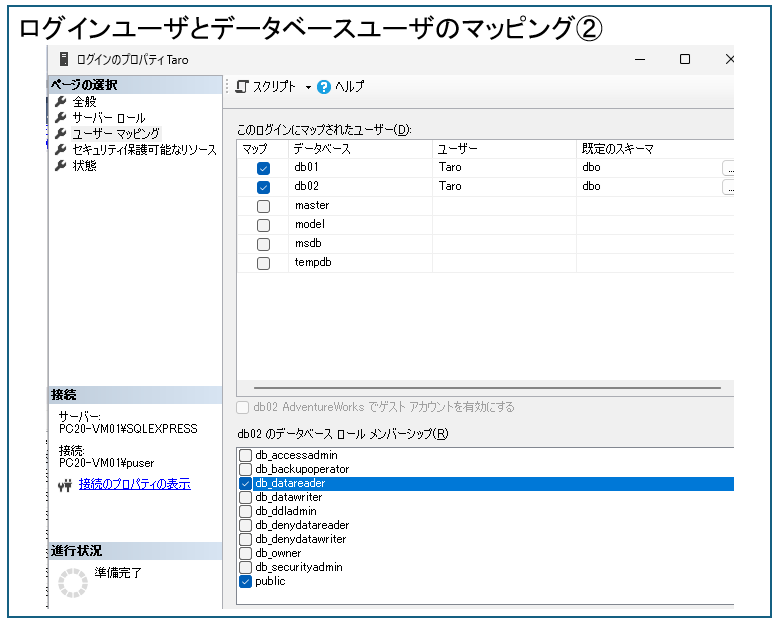Uncheck the db01 map checkbox

pyautogui.click(x=264, y=169)
